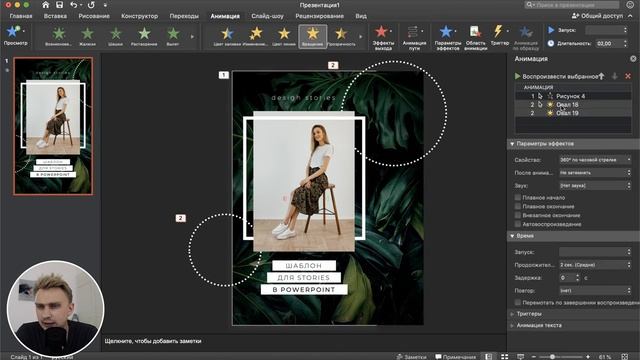The image size is (640, 360).
Task: Delete animation with red X icon
Action: (x=628, y=76)
